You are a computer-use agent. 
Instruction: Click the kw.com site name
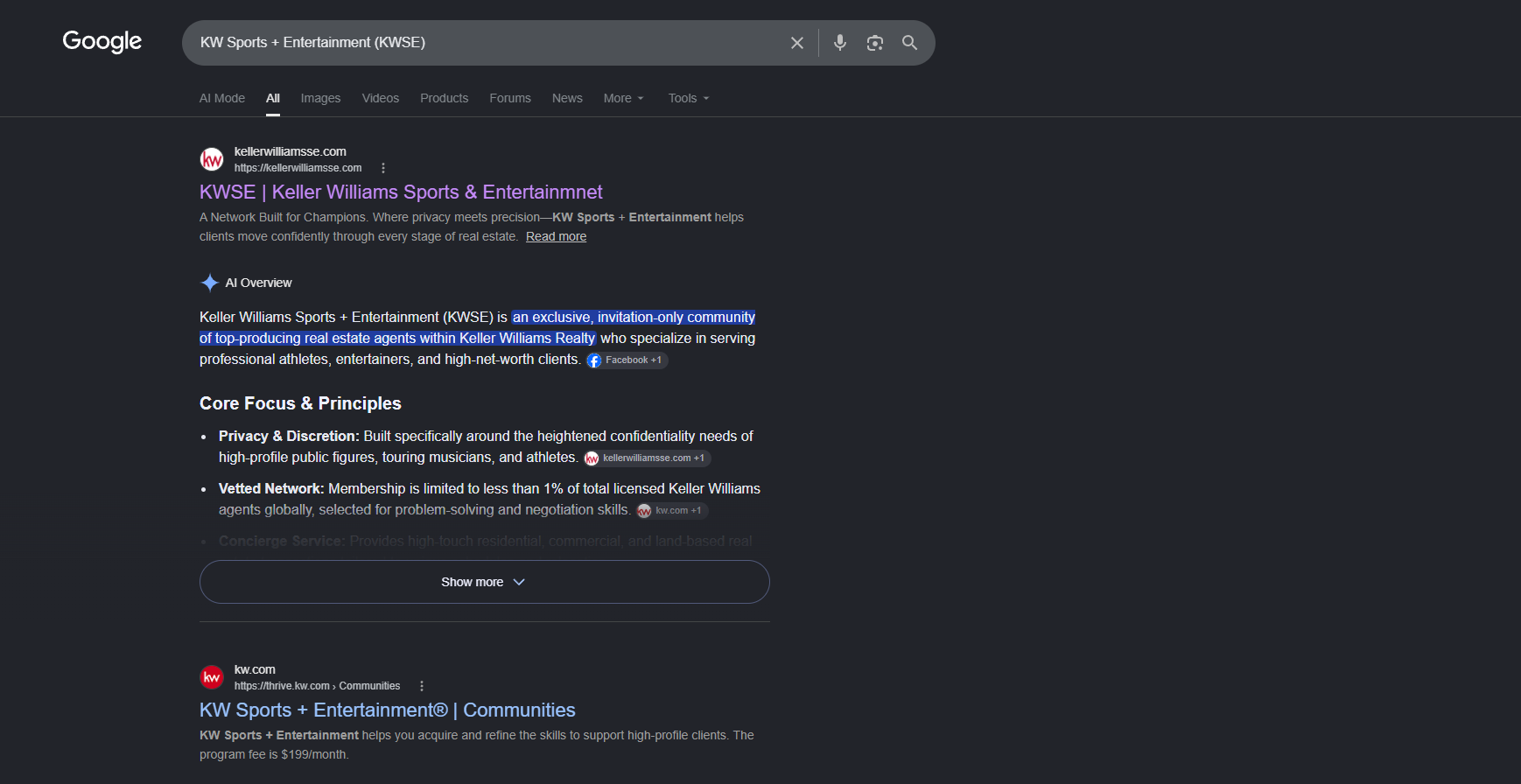click(255, 669)
